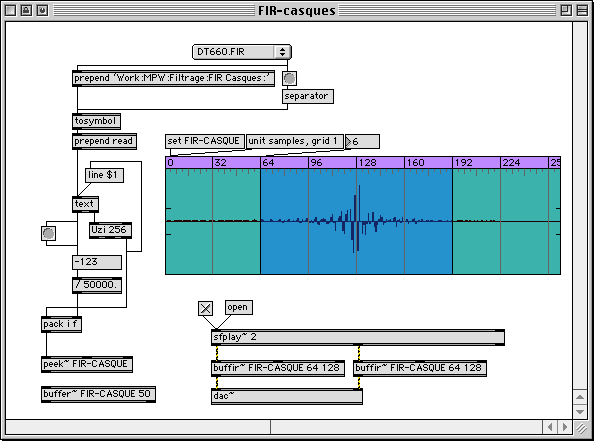Click the horizontal scrollbar right arrow
The height and width of the screenshot is (441, 594).
click(x=565, y=427)
